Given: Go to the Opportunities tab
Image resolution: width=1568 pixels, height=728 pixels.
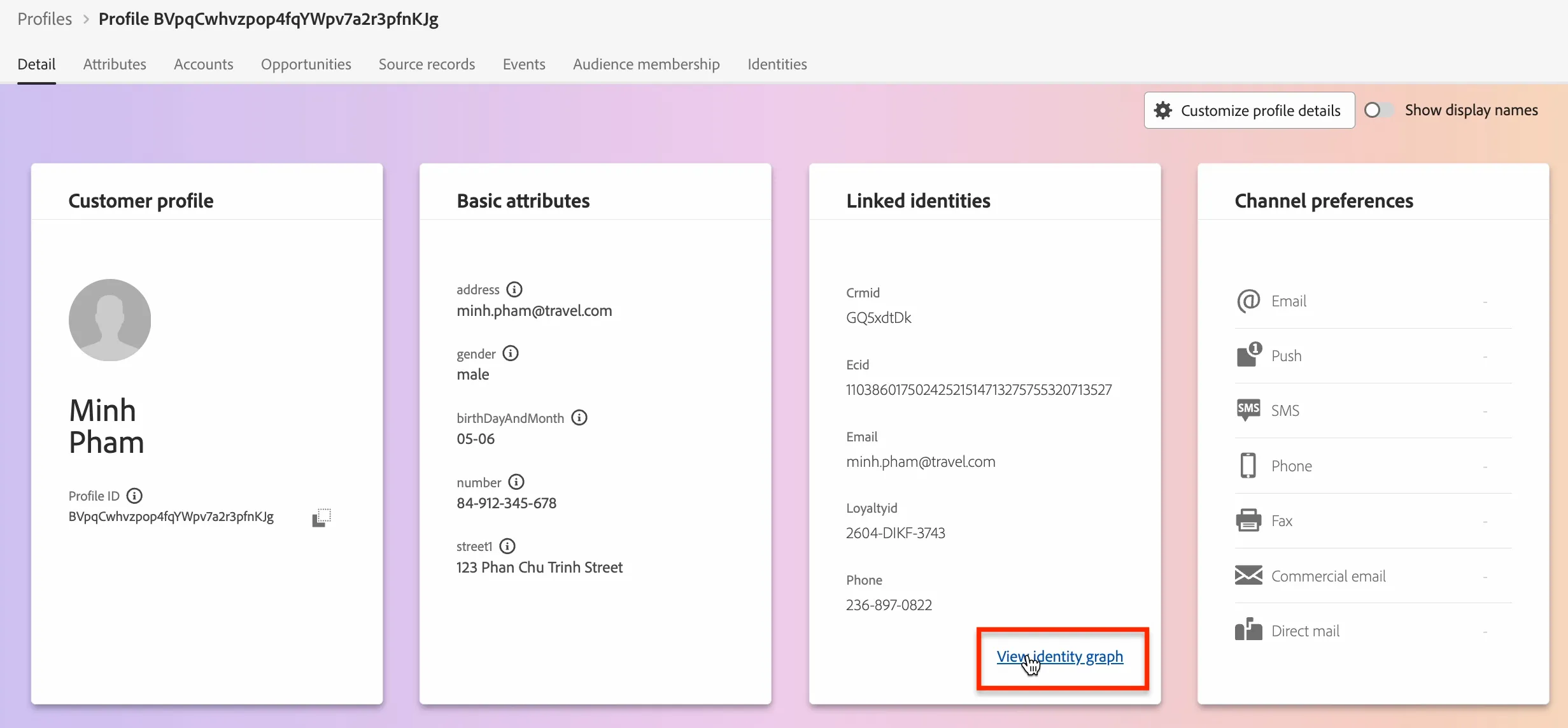Looking at the screenshot, I should [x=306, y=64].
